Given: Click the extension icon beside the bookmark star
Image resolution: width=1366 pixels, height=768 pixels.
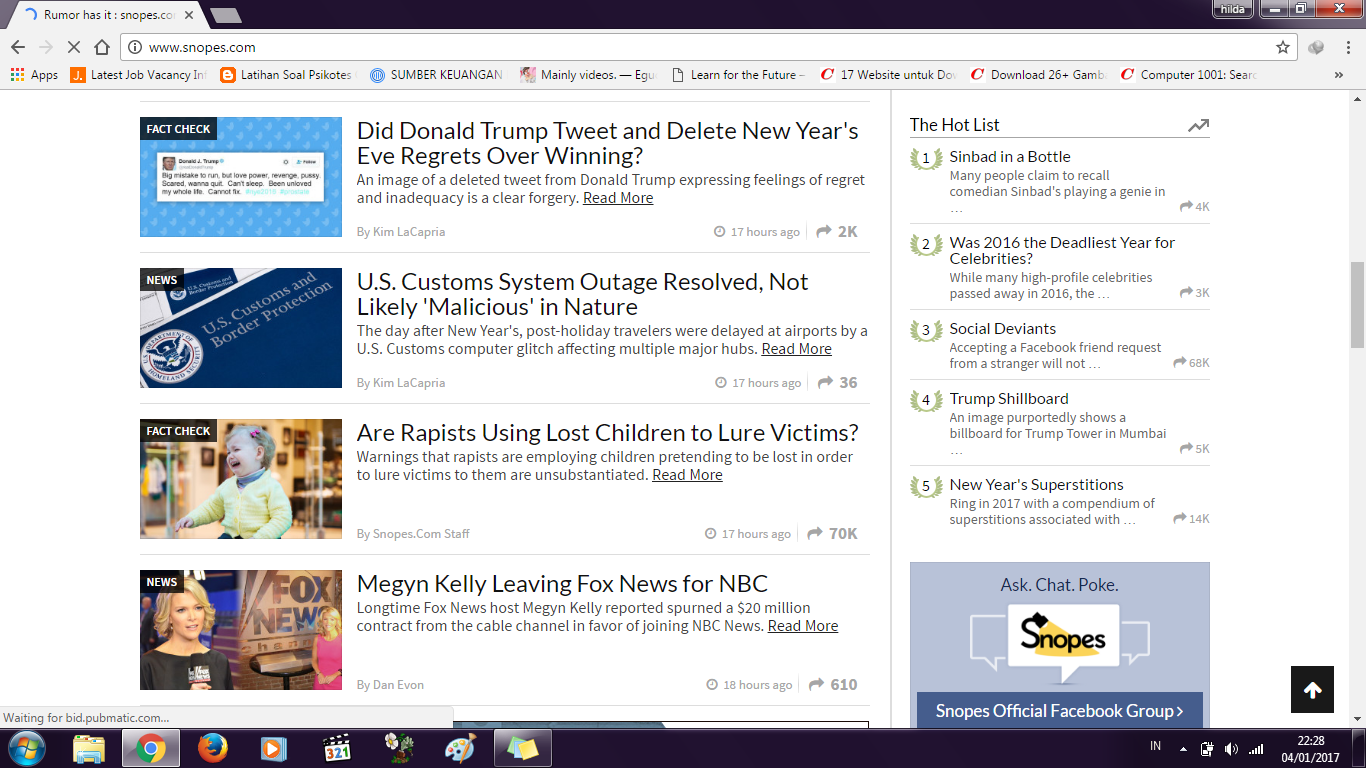Looking at the screenshot, I should tap(1316, 47).
